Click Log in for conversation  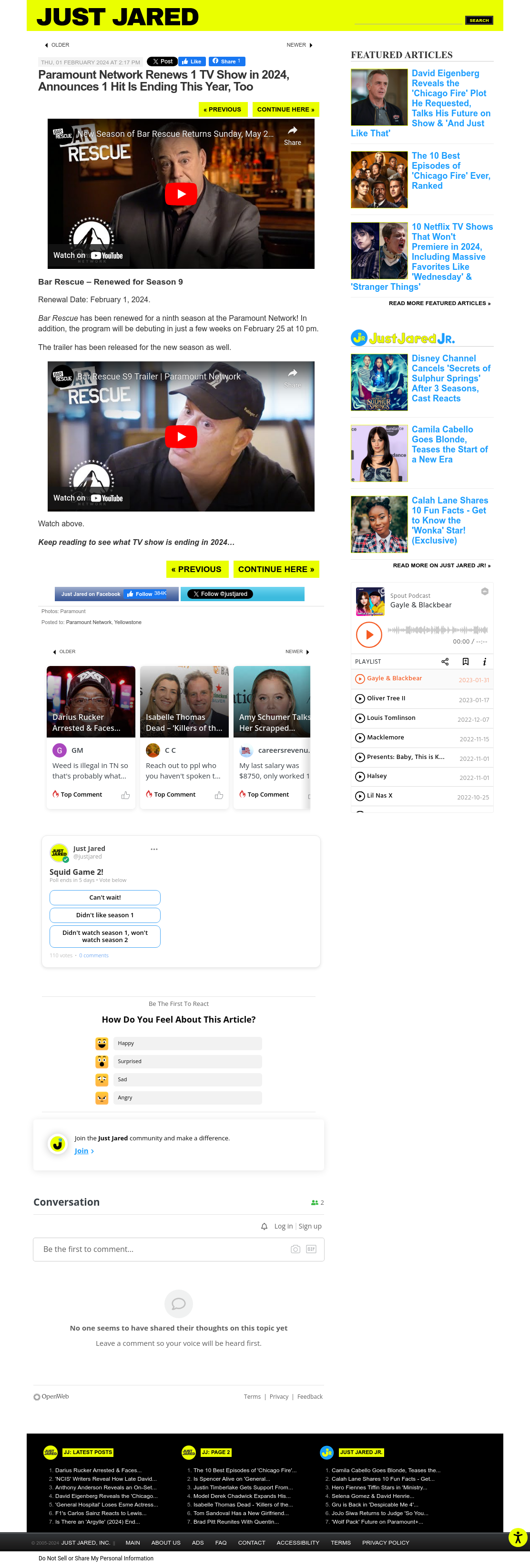(283, 1227)
